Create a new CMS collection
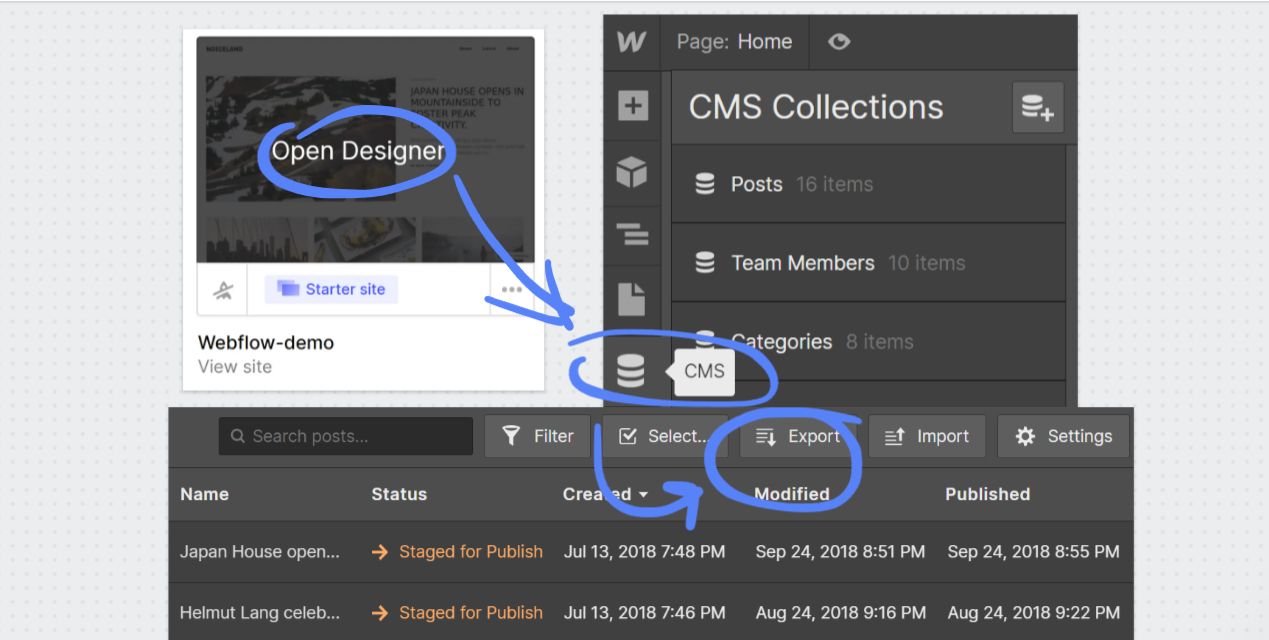Screen dimensions: 1269x640 point(1038,108)
